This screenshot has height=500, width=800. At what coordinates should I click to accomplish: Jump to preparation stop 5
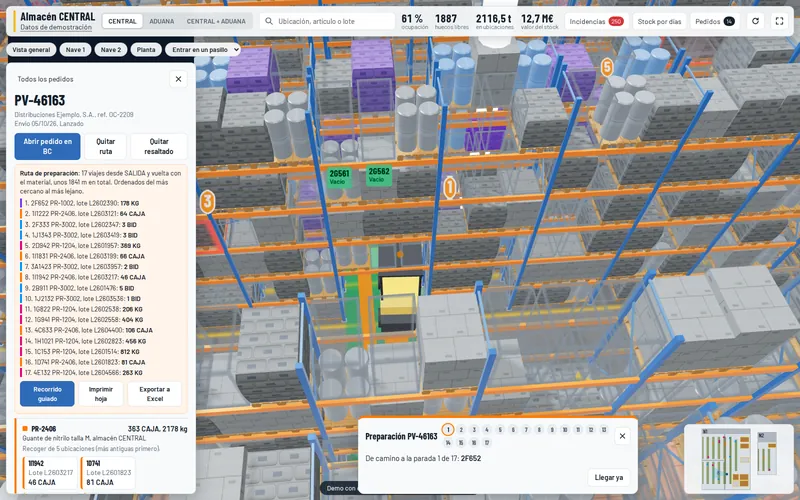coord(500,430)
